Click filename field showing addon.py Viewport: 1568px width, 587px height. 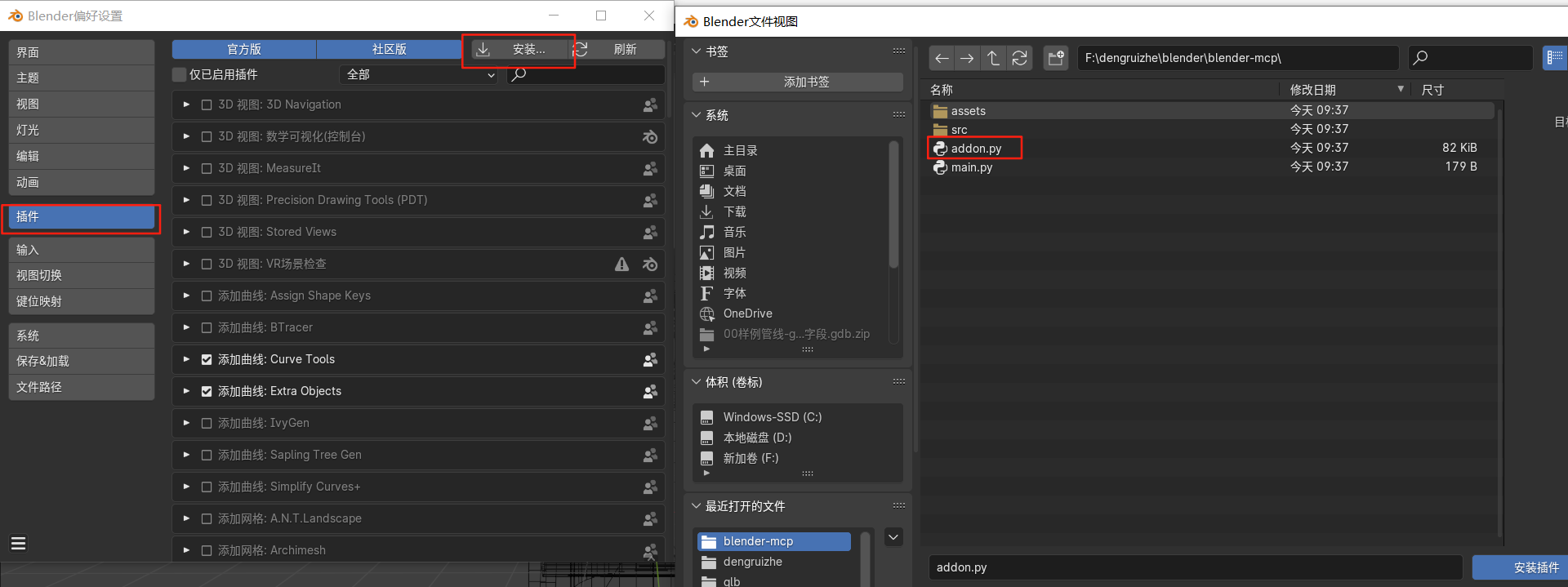[1196, 567]
